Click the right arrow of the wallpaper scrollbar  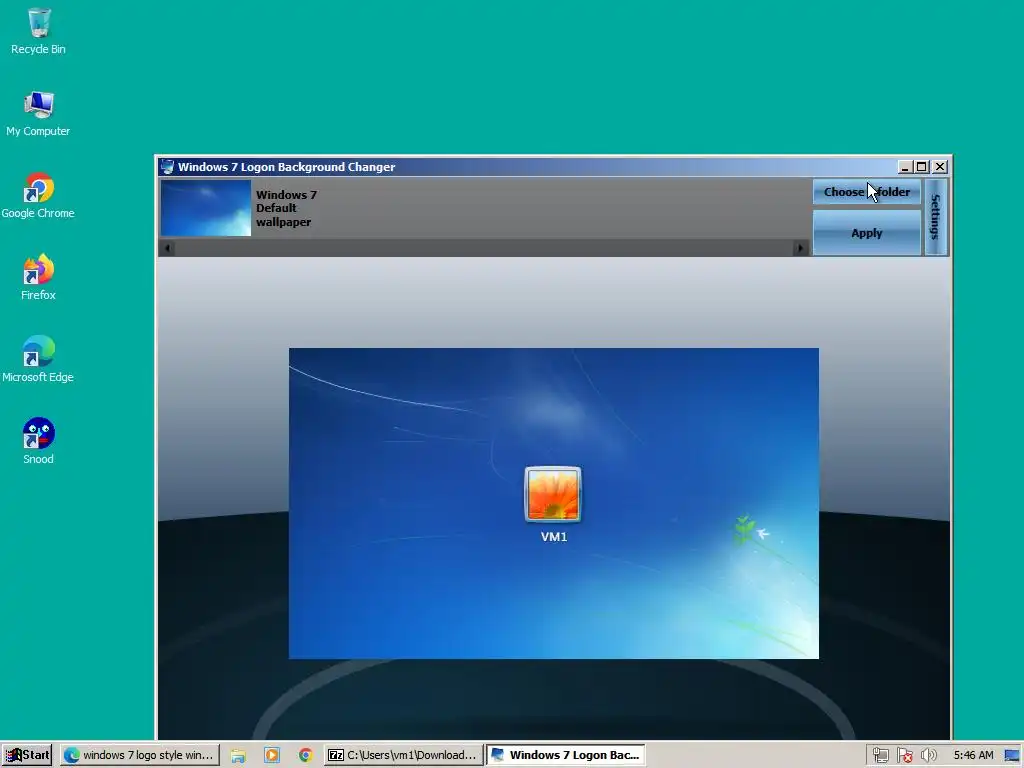[x=800, y=248]
